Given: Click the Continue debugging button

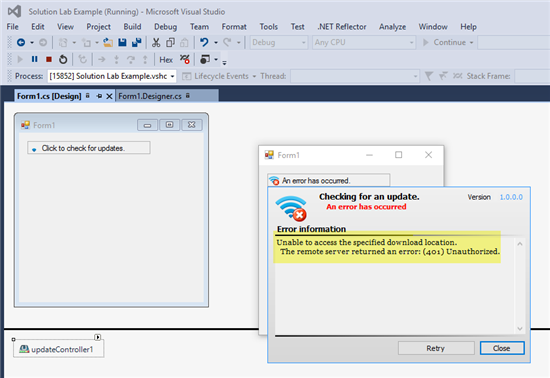Looking at the screenshot, I should click(445, 42).
